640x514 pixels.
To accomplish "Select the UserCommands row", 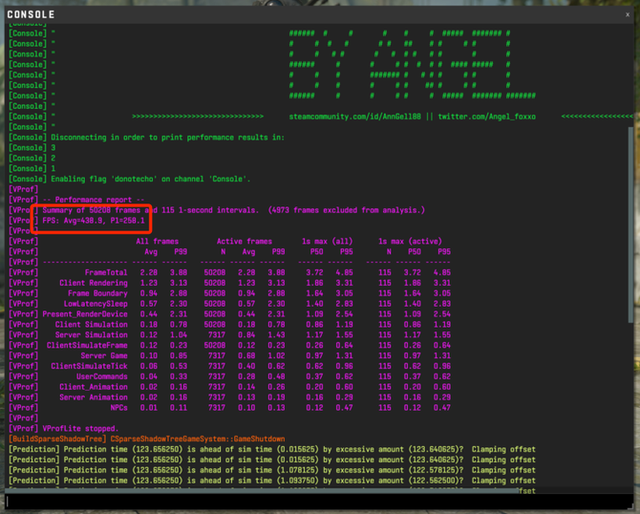I will tap(102, 377).
